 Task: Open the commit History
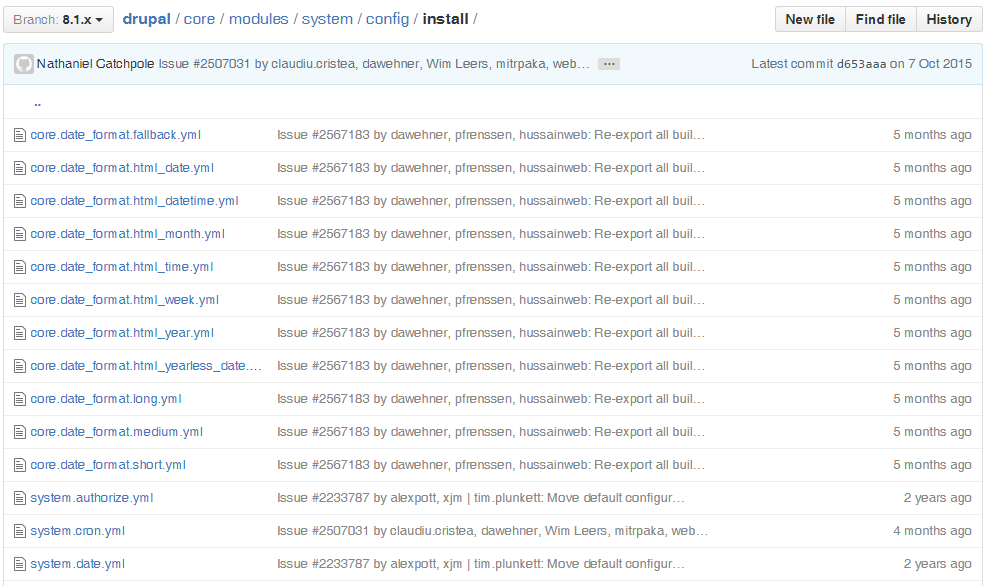point(948,18)
